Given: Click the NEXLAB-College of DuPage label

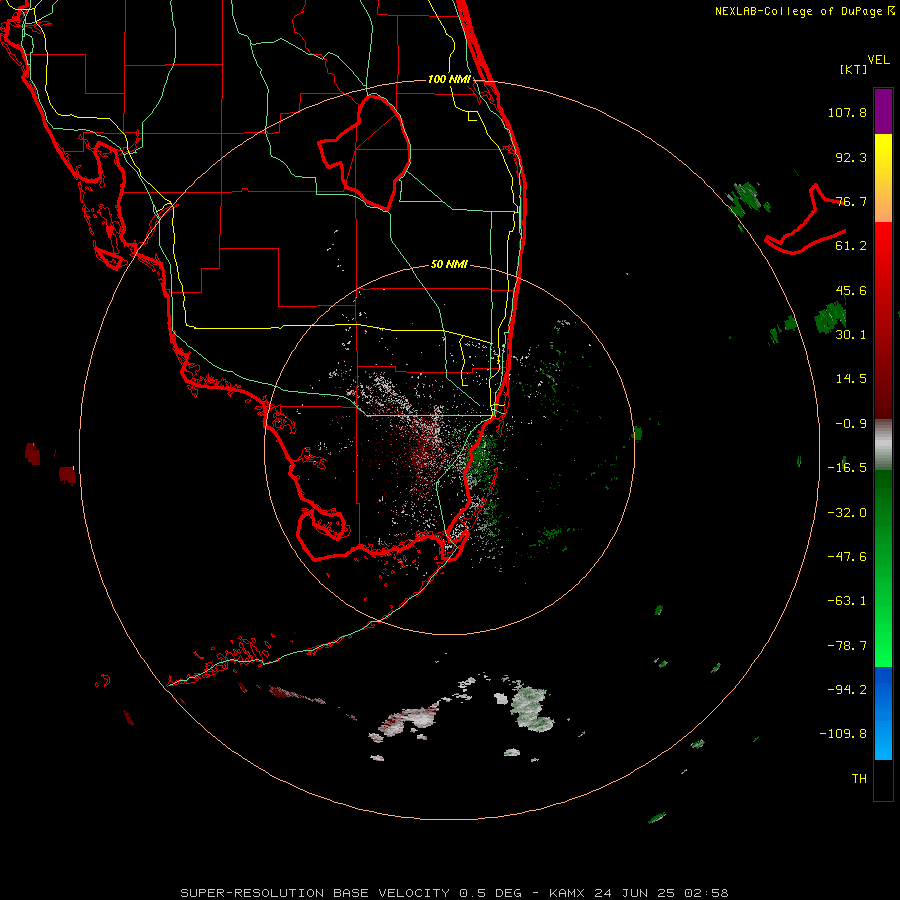Looking at the screenshot, I should [x=800, y=11].
